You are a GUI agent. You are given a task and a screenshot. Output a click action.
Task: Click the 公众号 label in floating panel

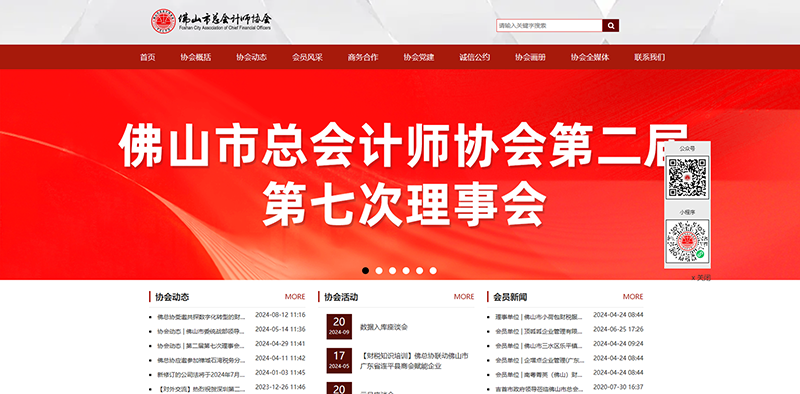click(687, 149)
